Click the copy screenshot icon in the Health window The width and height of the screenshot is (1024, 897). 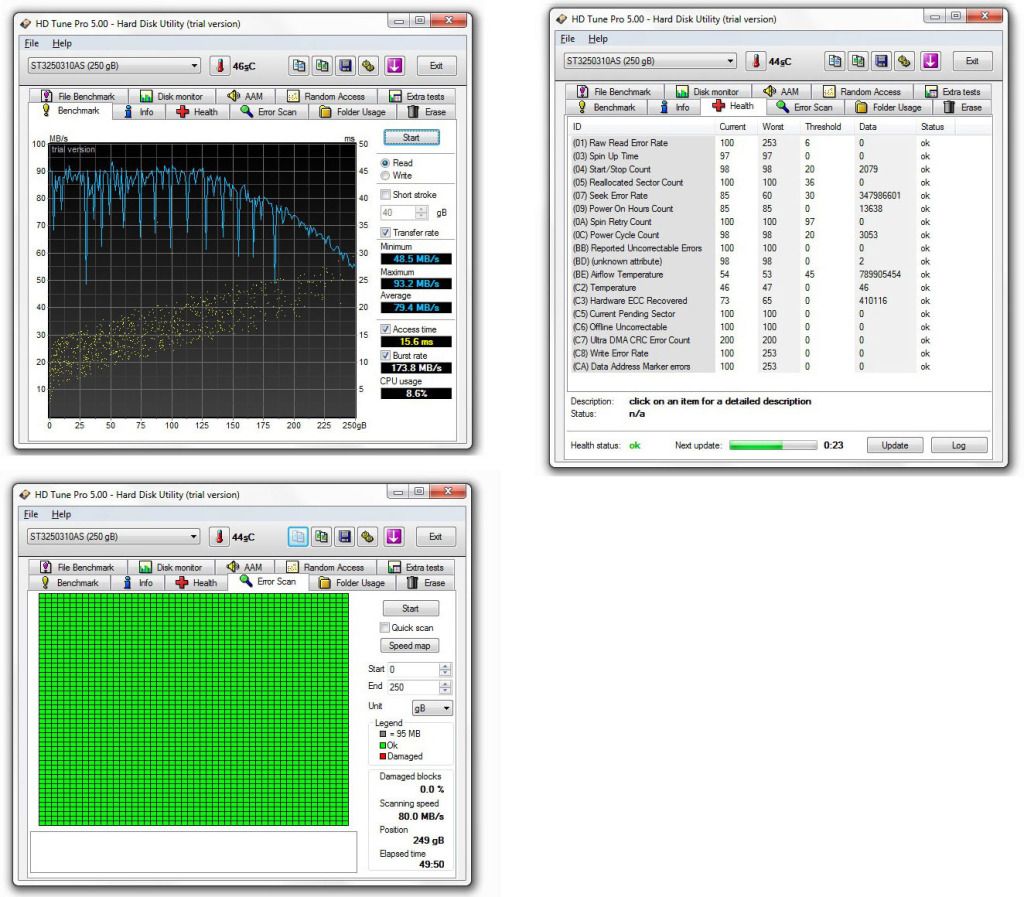coord(859,61)
